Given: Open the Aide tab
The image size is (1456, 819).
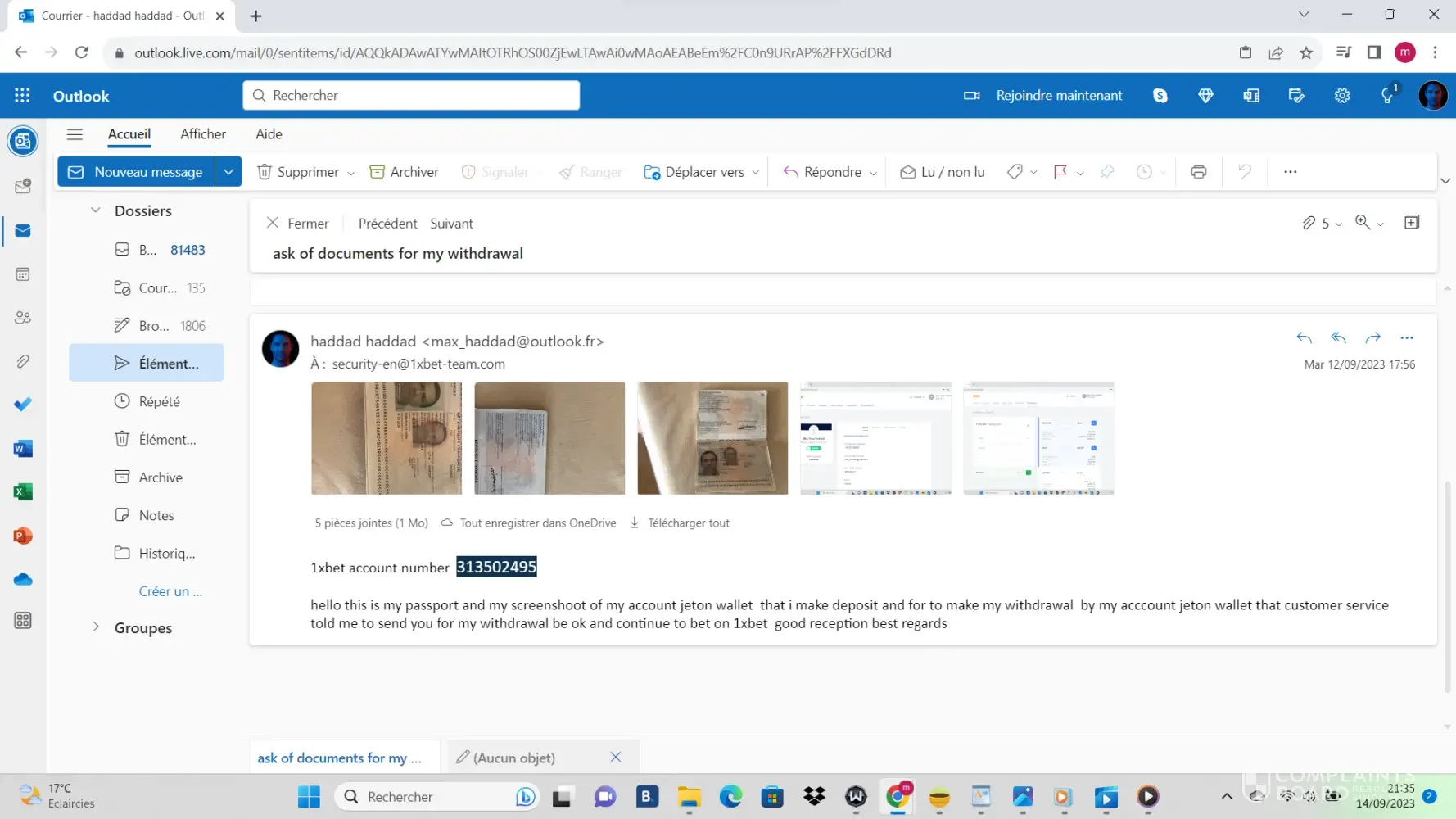Looking at the screenshot, I should click(269, 134).
